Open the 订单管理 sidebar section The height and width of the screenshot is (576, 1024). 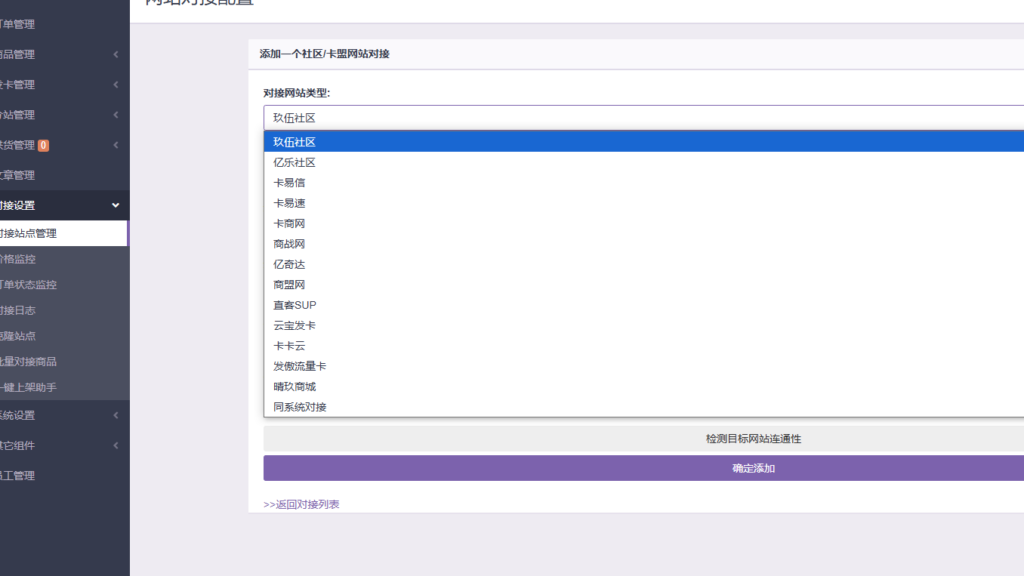point(40,24)
